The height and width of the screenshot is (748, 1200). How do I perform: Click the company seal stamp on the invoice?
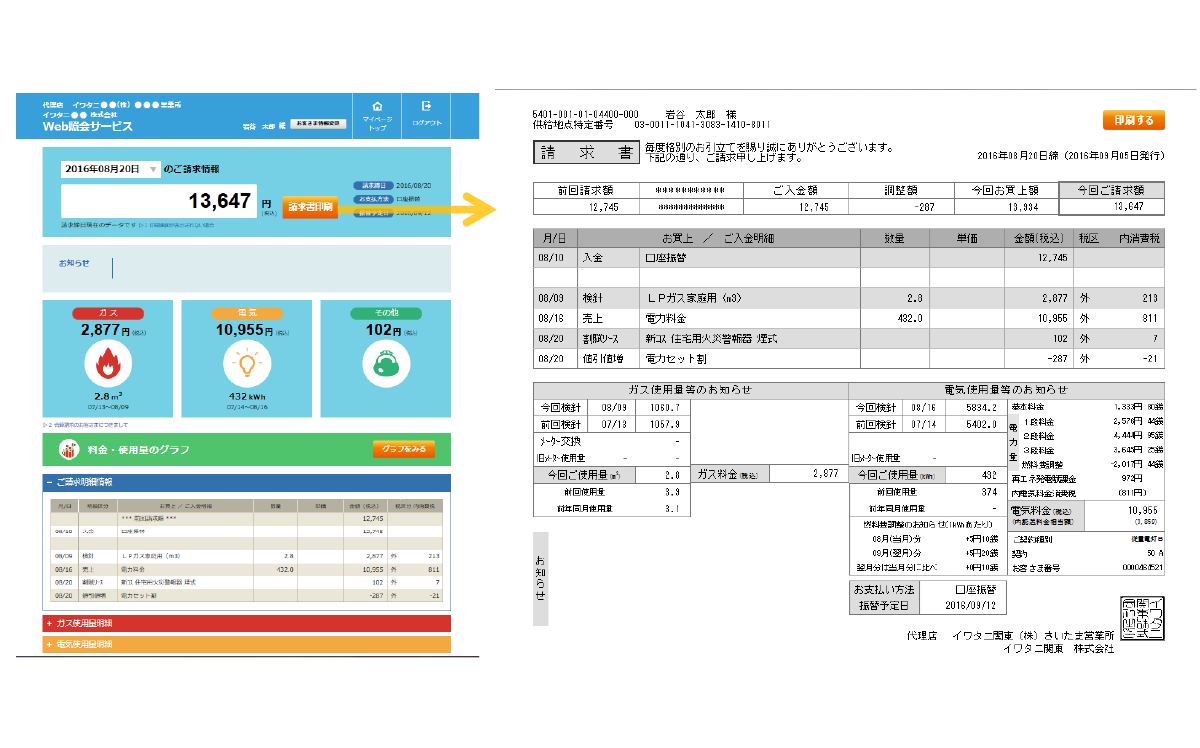(1140, 618)
